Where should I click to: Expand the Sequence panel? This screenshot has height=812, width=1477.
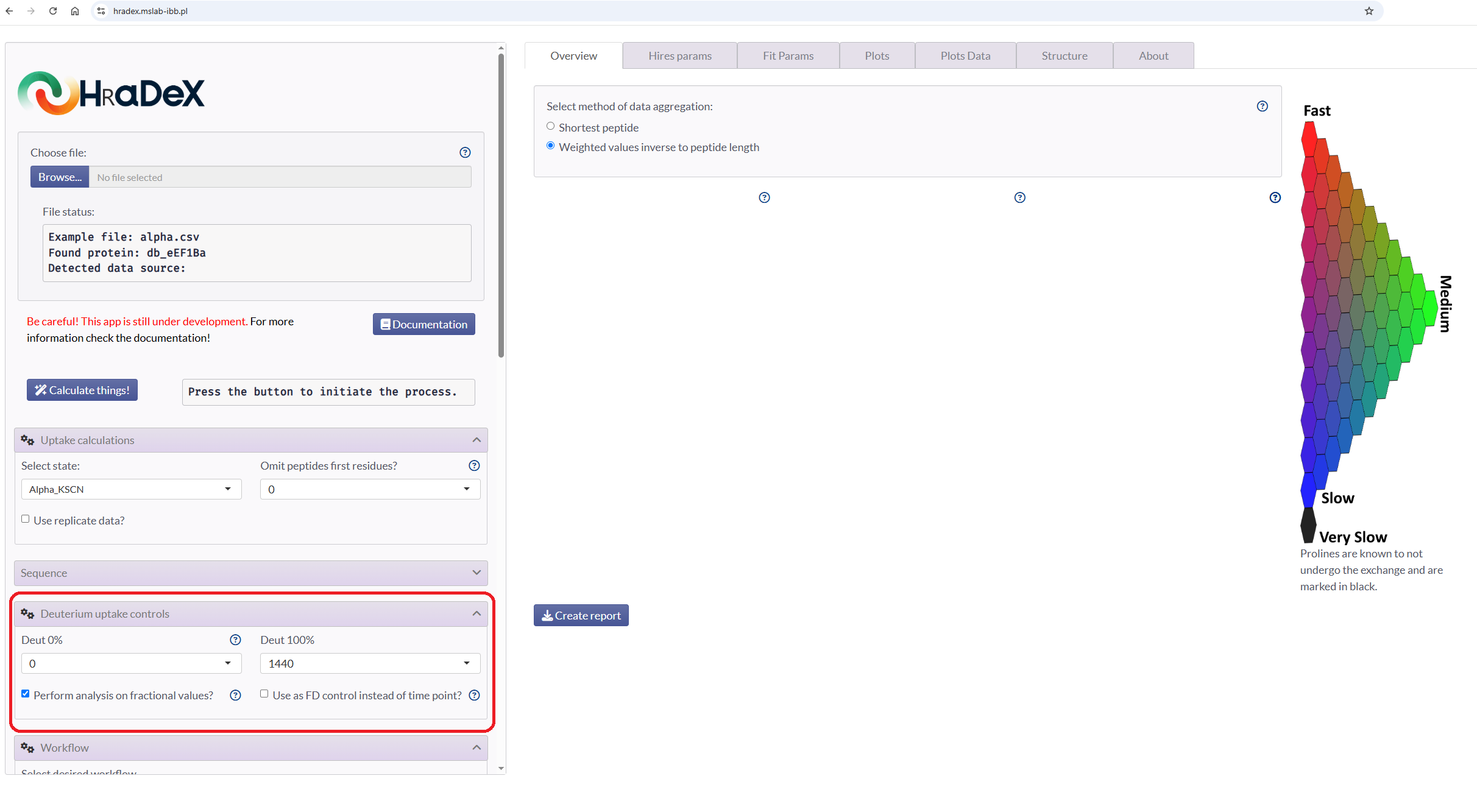pyautogui.click(x=251, y=573)
